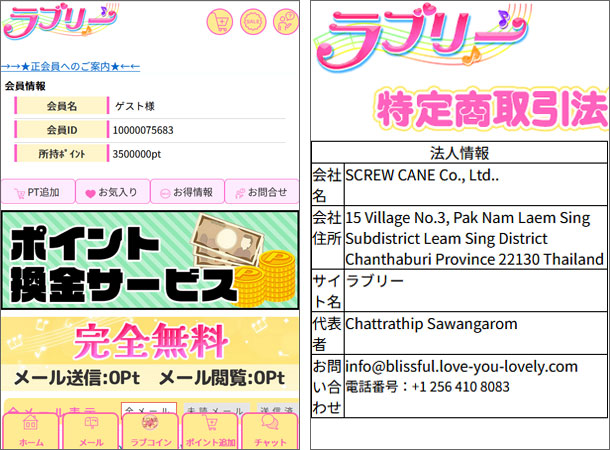Tap the ラブコイン bottom nav icon
Viewport: 610px width, 450px height.
click(x=150, y=431)
